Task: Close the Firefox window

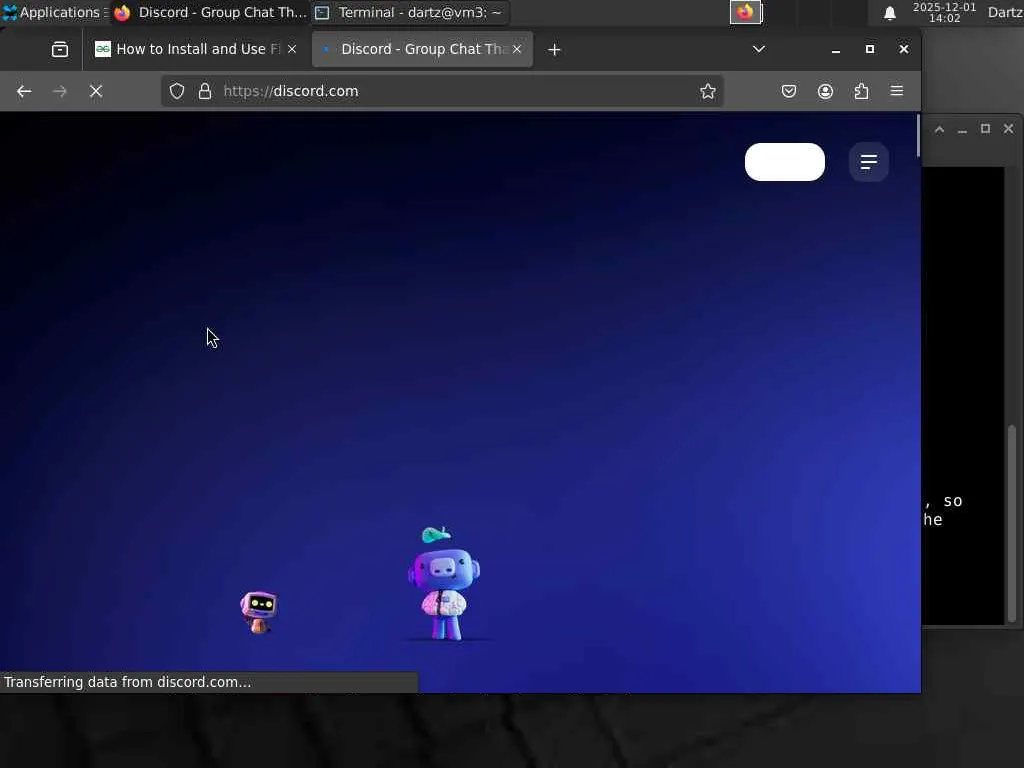Action: 904,50
